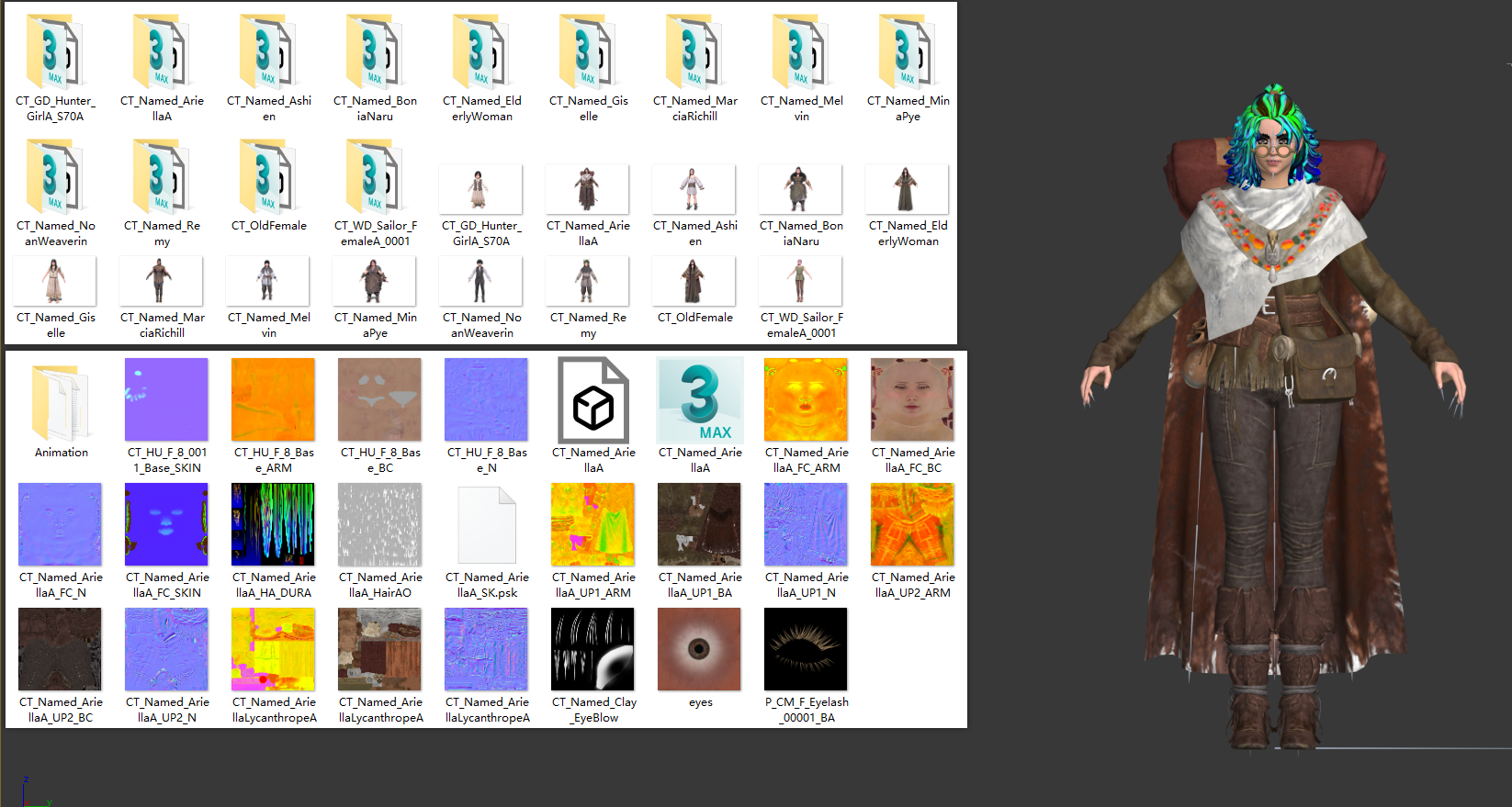
Task: Select the eyes texture thumbnail
Action: 699,649
